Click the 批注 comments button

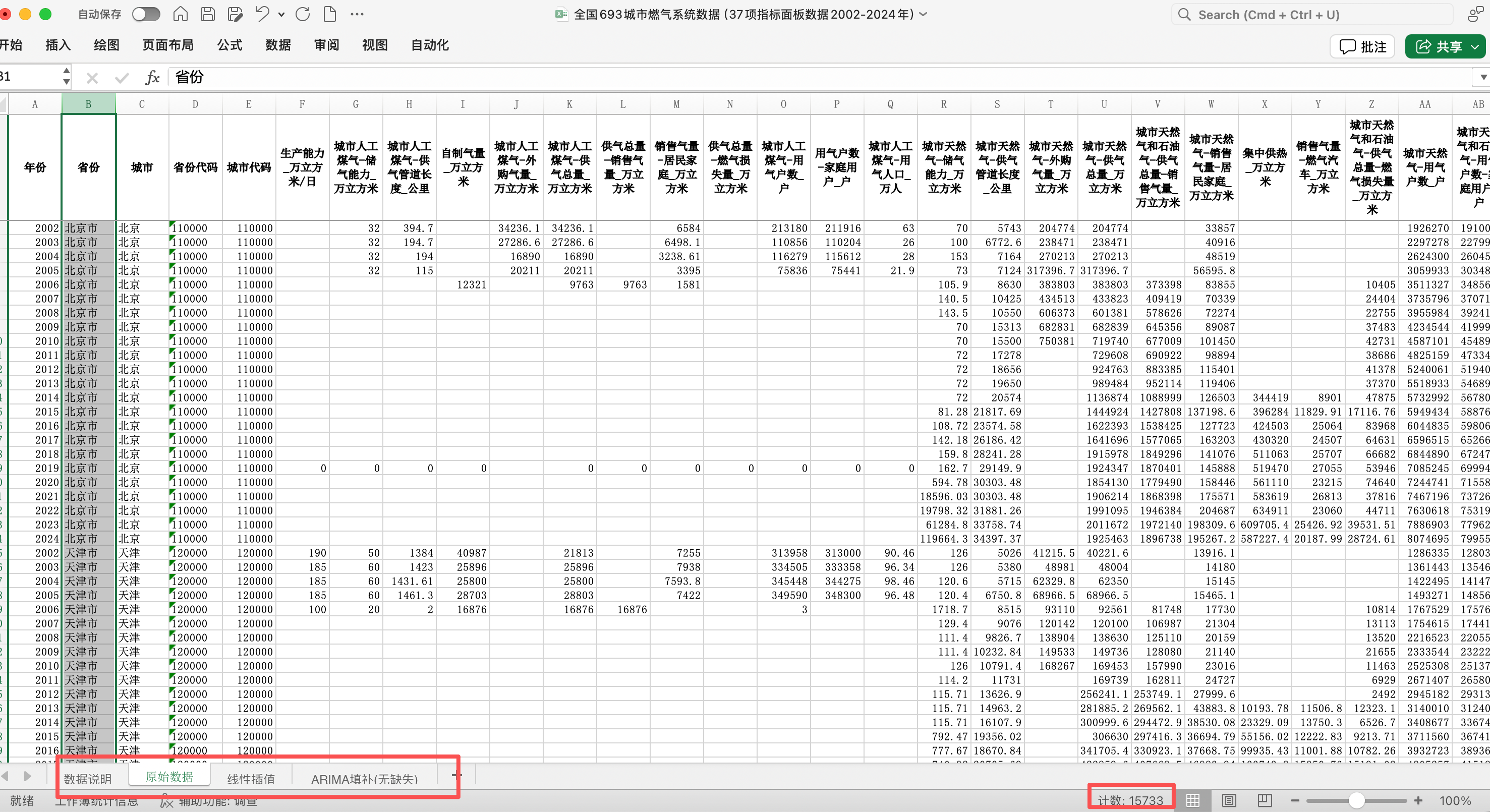click(1363, 47)
